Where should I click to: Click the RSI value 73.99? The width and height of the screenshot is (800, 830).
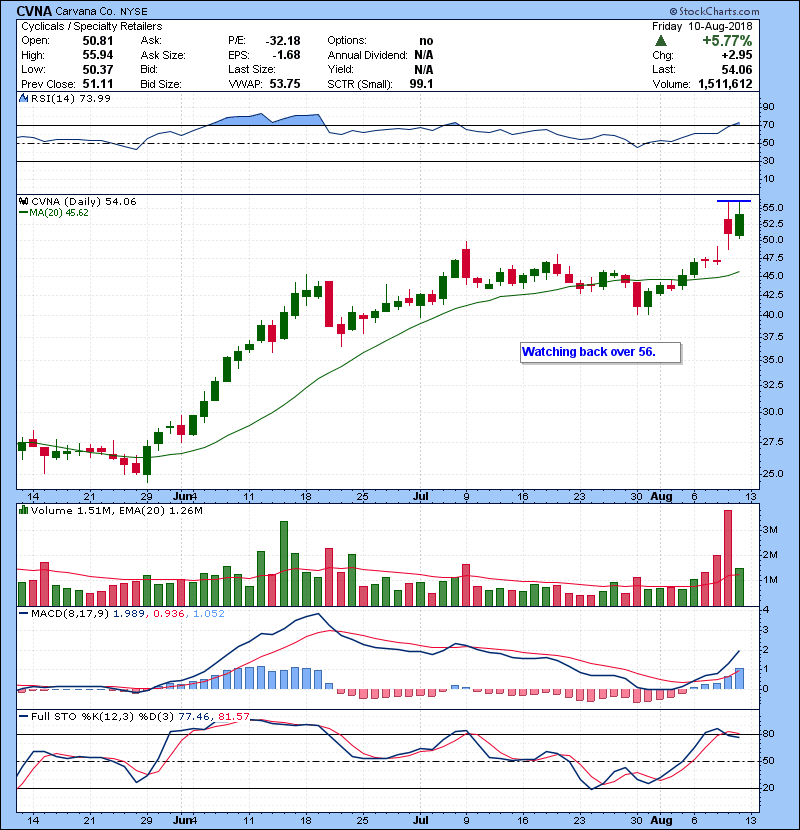tap(93, 98)
